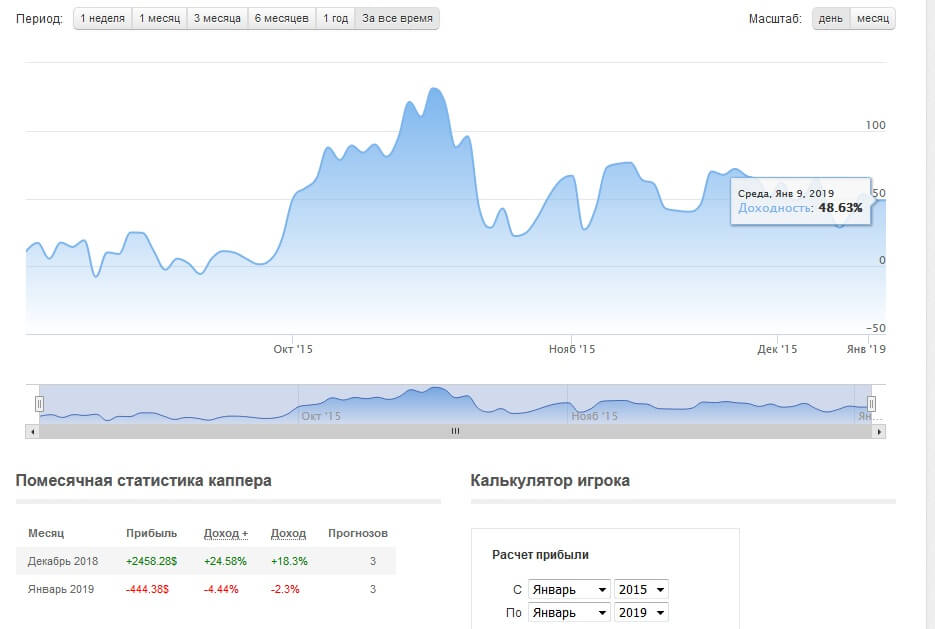Click the right navigator range handle
Viewport: 935px width, 629px height.
(871, 404)
